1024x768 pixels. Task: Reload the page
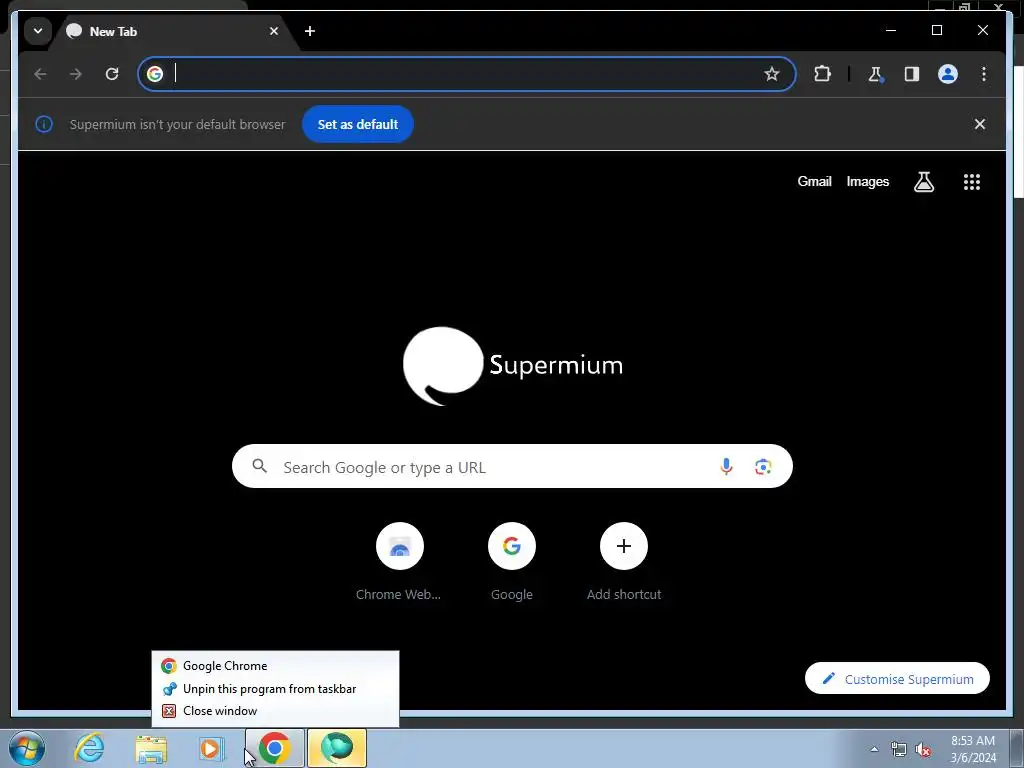(x=112, y=74)
